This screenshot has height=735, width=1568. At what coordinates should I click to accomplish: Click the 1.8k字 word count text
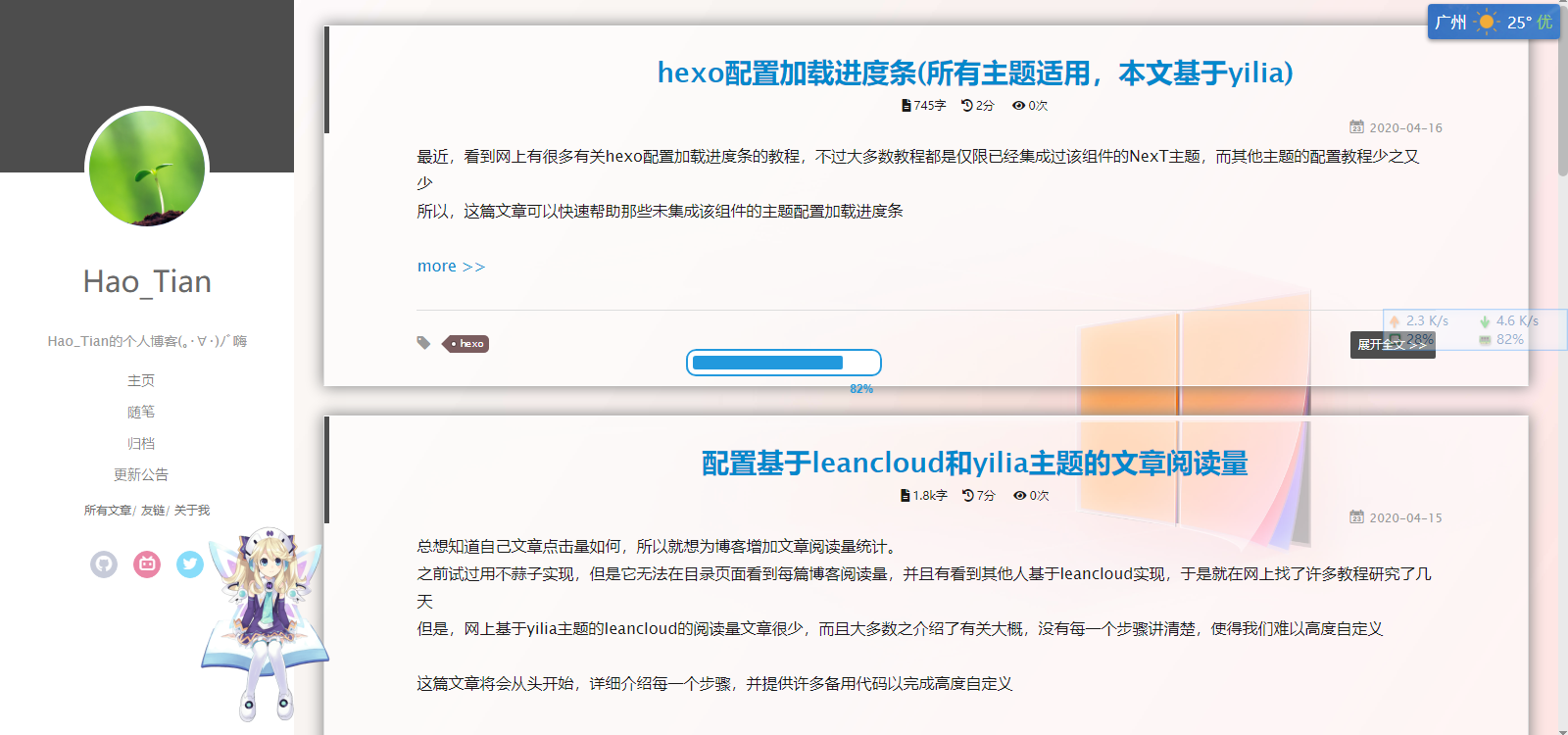930,496
